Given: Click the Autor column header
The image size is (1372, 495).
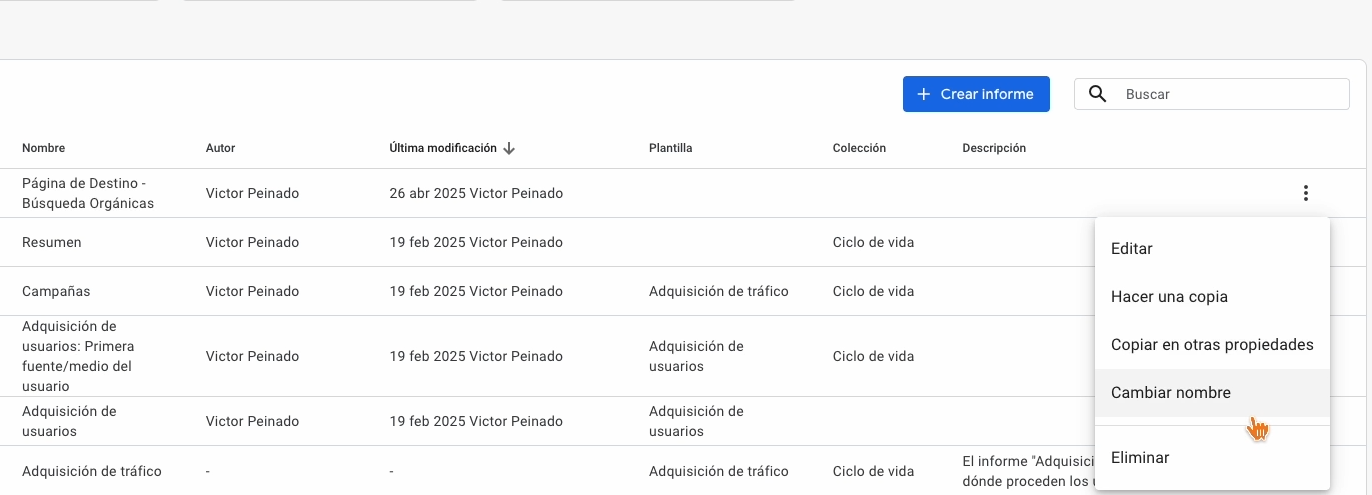Looking at the screenshot, I should pyautogui.click(x=220, y=148).
